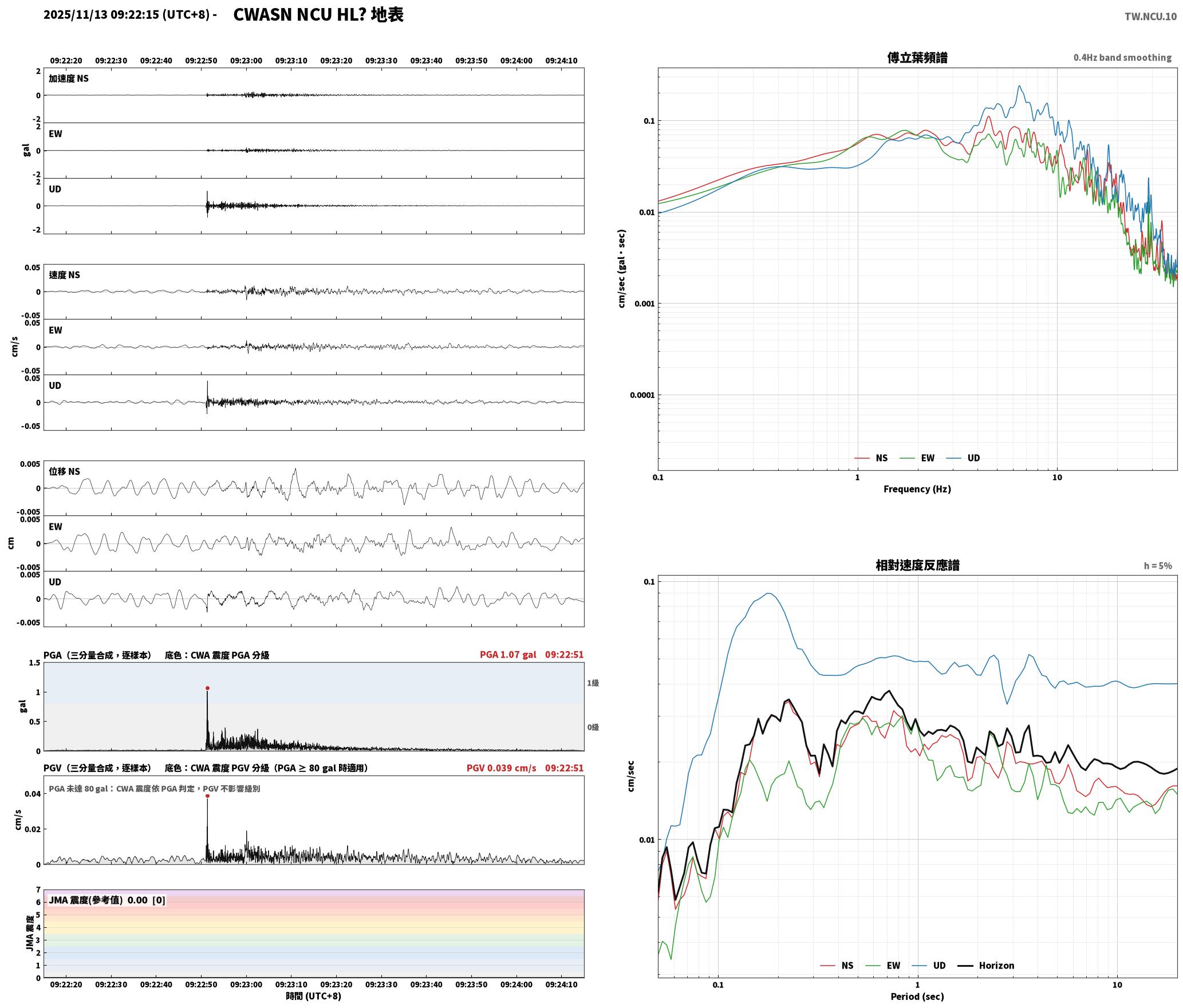Select the EW legend entry in Fourier spectrum
The image size is (1183, 1008).
(917, 458)
